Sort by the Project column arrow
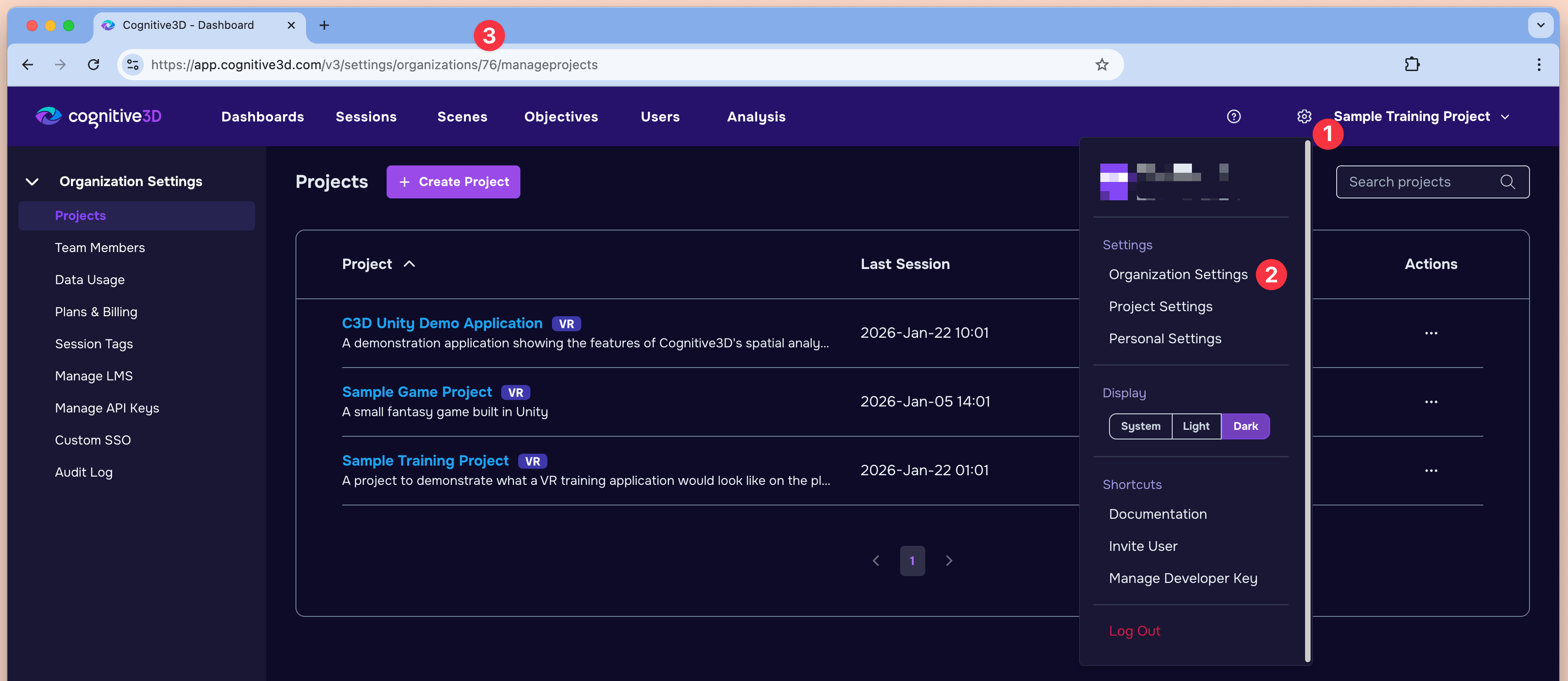The image size is (1568, 681). click(409, 264)
